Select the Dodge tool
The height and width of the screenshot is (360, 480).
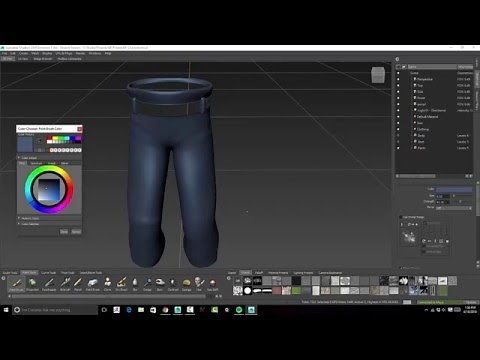(x=147, y=284)
